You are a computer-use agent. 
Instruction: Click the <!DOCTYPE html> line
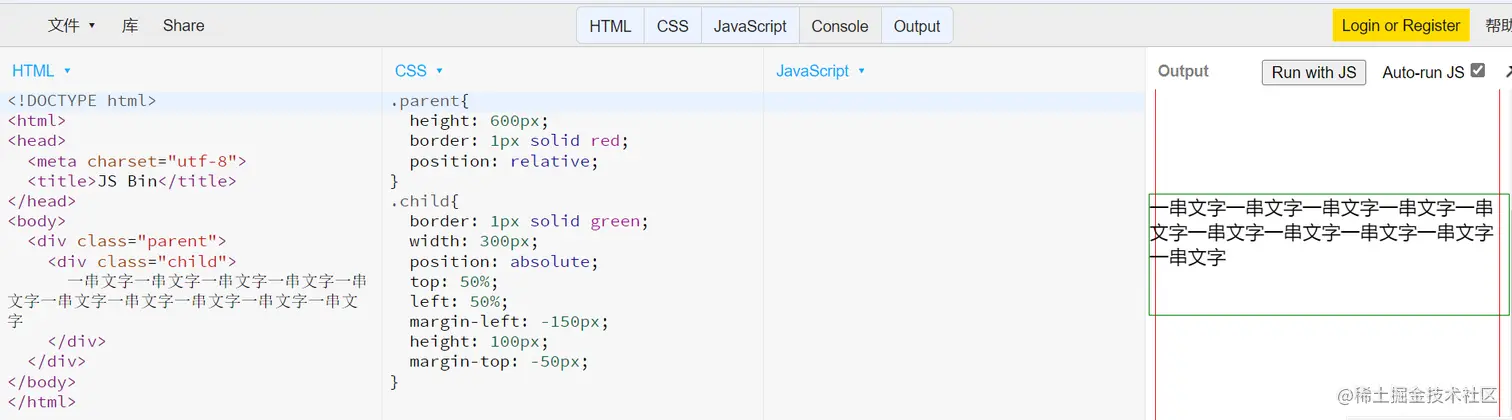[82, 101]
